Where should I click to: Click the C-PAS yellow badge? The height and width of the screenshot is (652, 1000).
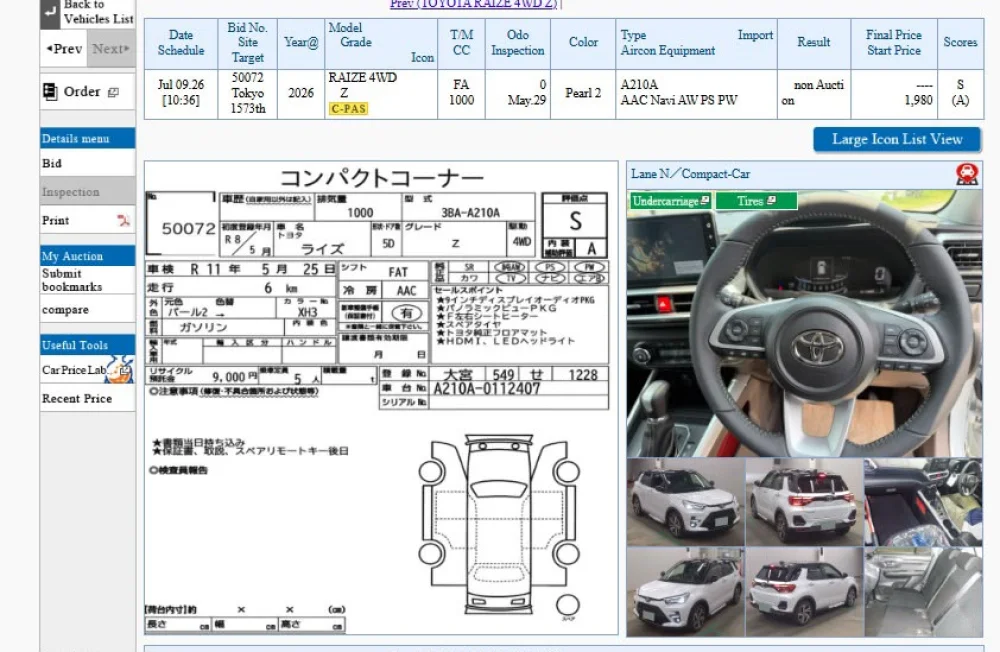pos(348,108)
